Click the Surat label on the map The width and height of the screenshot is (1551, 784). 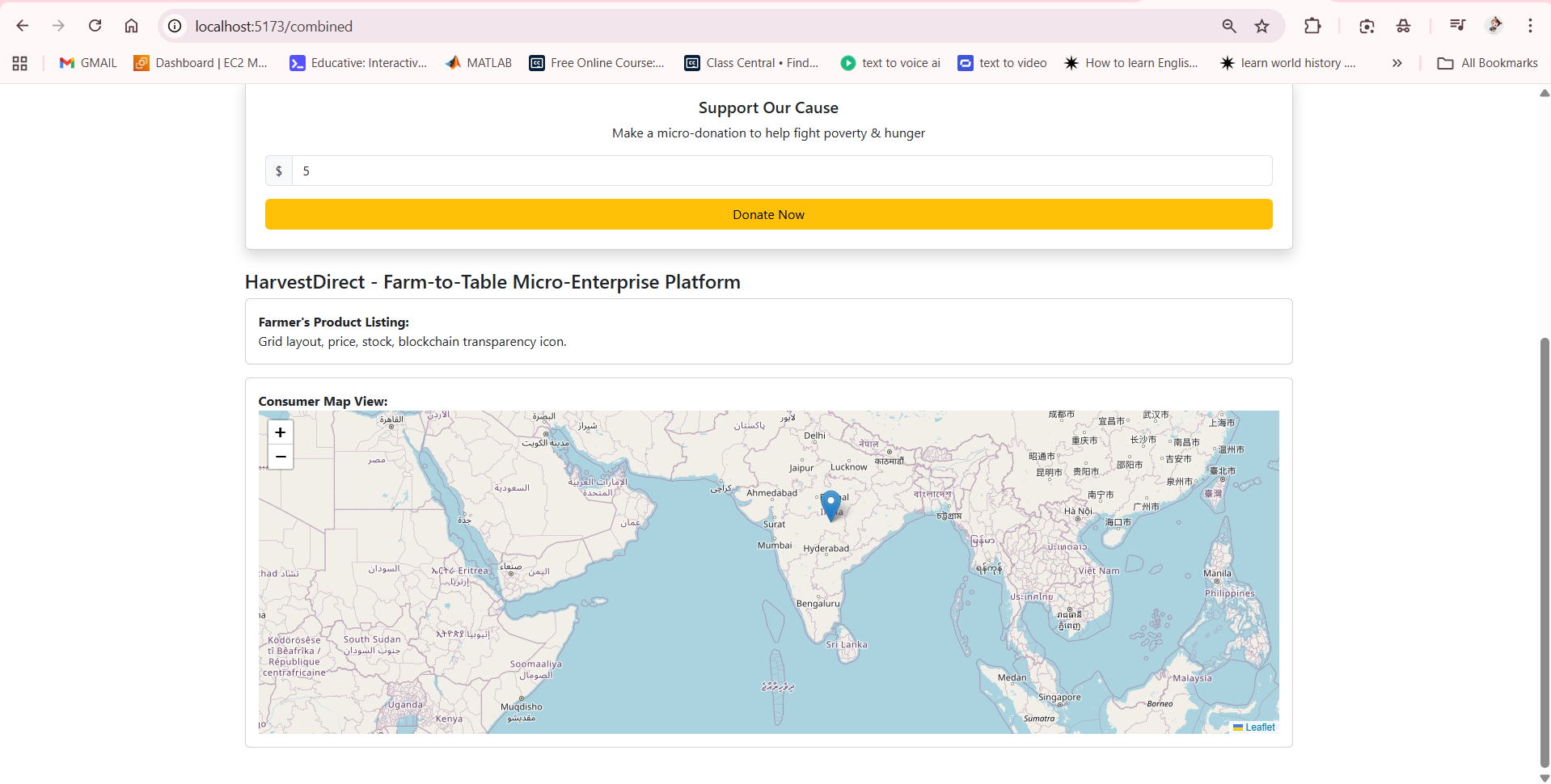(774, 525)
